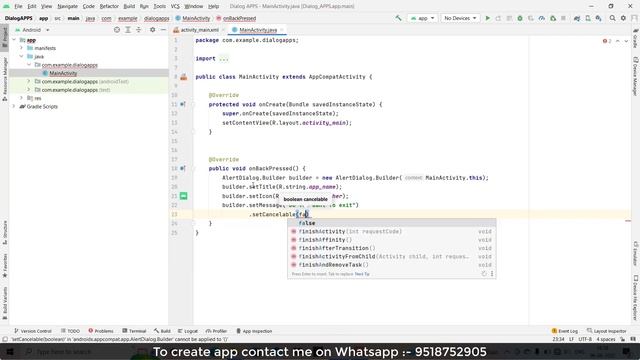Open the Tools menu
Viewport: 640px width, 360px height.
[x=160, y=6]
